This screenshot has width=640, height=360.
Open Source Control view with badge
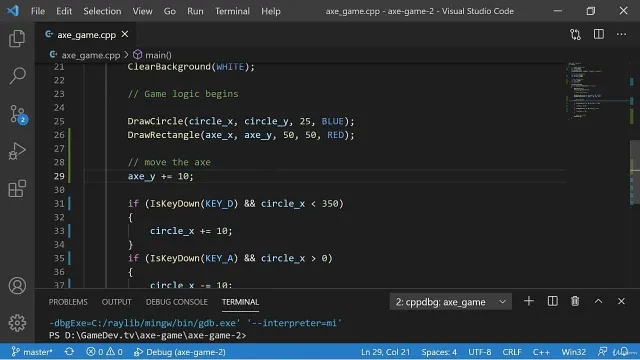click(x=18, y=114)
